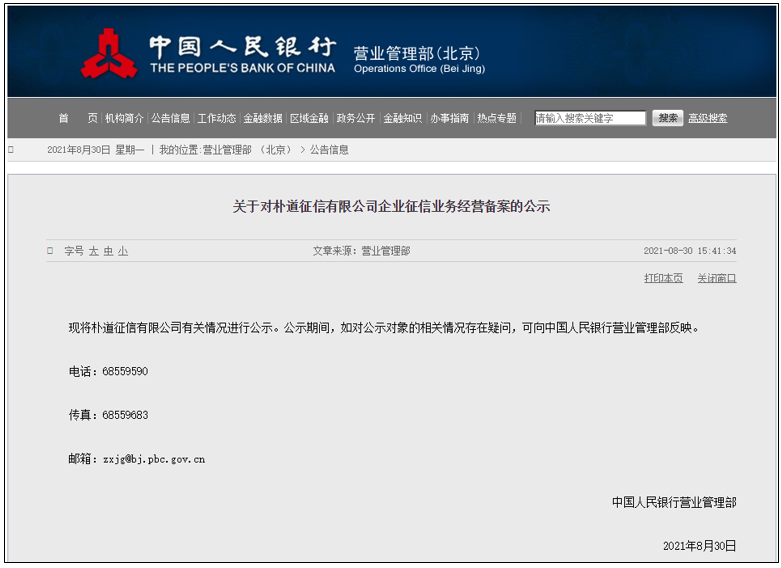781x568 pixels.
Task: Go to 金融知识 section
Action: point(402,118)
